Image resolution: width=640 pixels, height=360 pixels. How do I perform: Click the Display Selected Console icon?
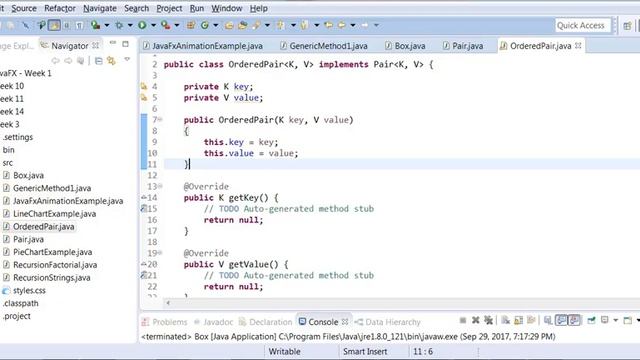click(604, 320)
